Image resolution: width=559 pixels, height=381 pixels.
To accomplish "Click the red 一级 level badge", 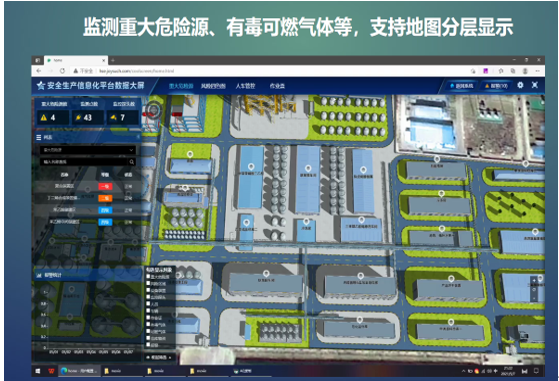I will [x=105, y=186].
